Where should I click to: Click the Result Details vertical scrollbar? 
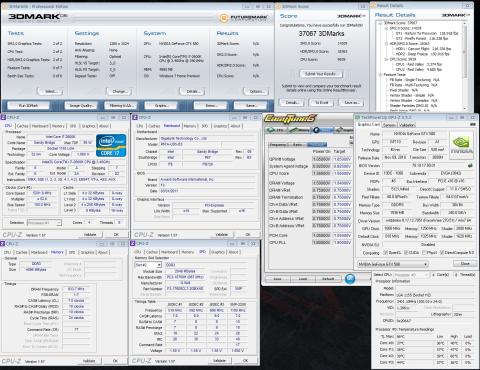(465, 65)
